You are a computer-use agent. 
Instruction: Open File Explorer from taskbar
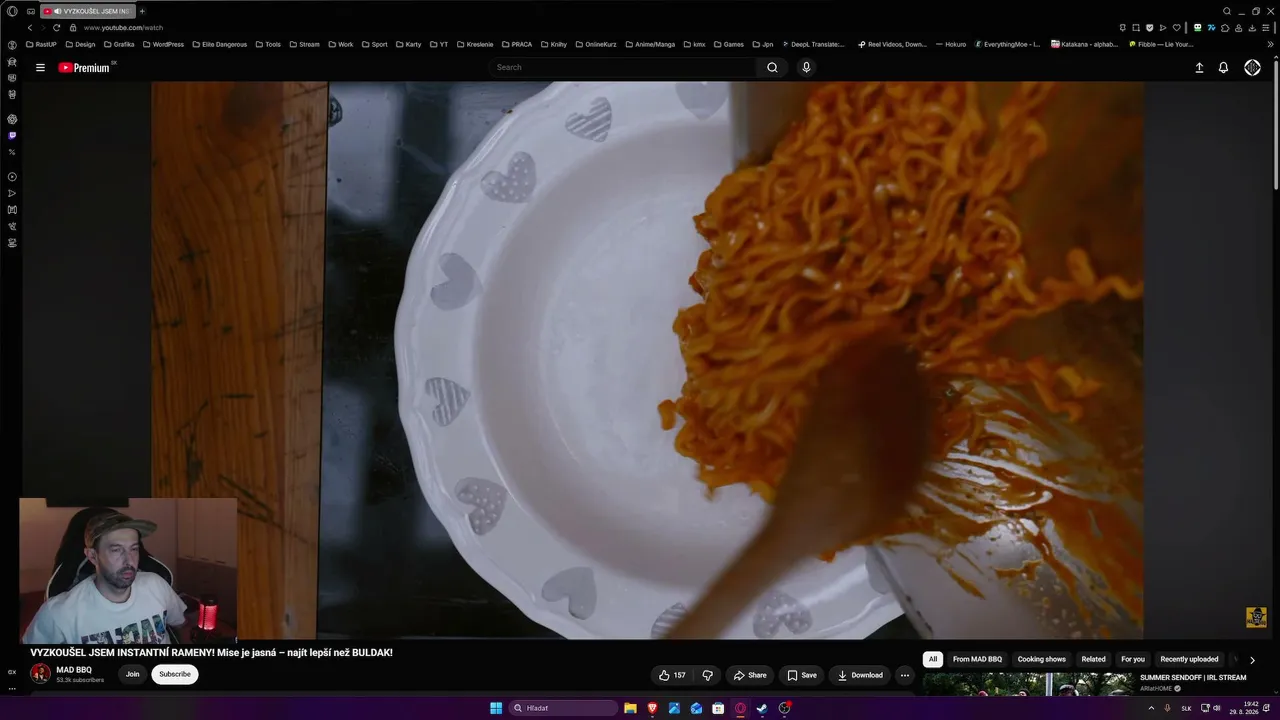coord(630,708)
